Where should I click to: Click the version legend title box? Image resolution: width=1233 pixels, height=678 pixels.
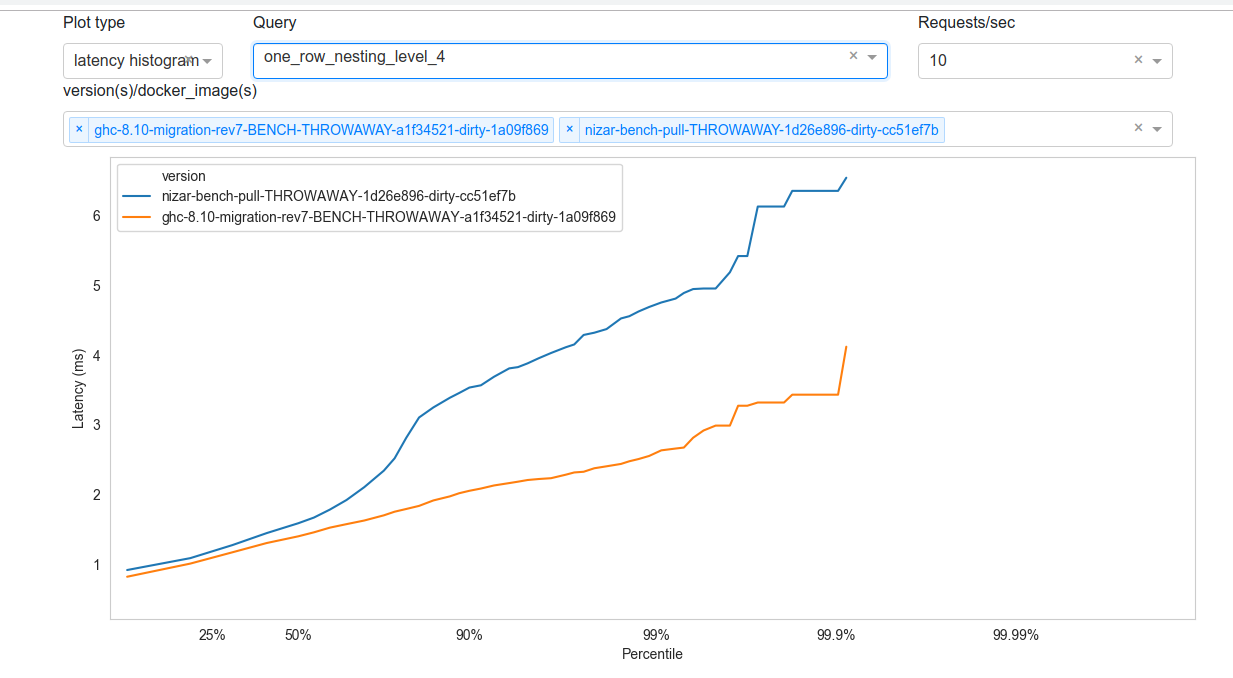[184, 175]
